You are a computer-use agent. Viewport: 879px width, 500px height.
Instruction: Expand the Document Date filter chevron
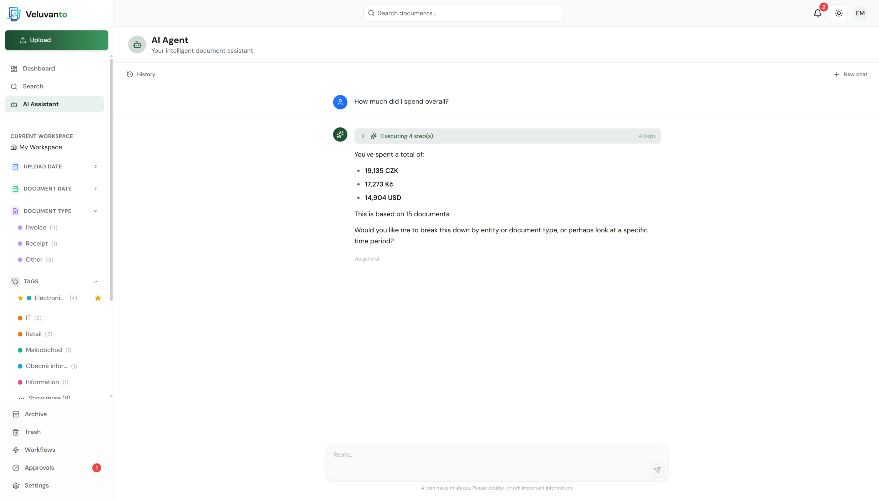coord(96,189)
